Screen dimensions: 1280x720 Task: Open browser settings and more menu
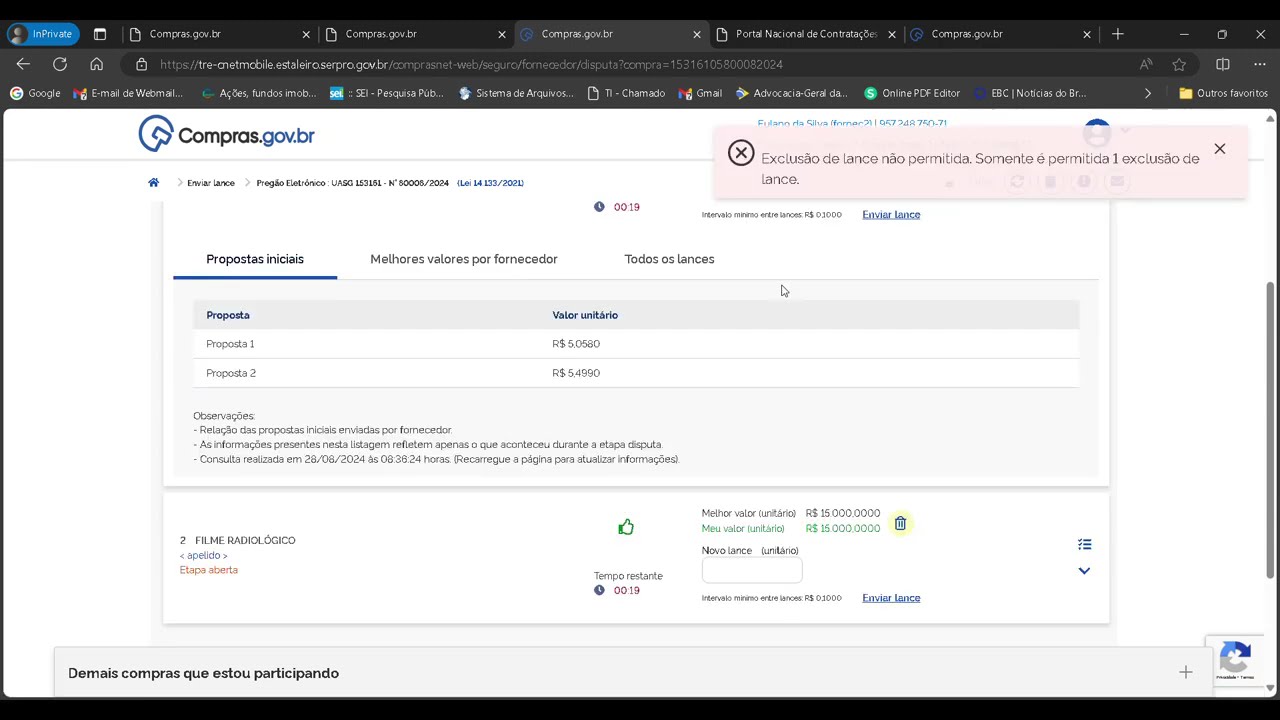[1259, 64]
